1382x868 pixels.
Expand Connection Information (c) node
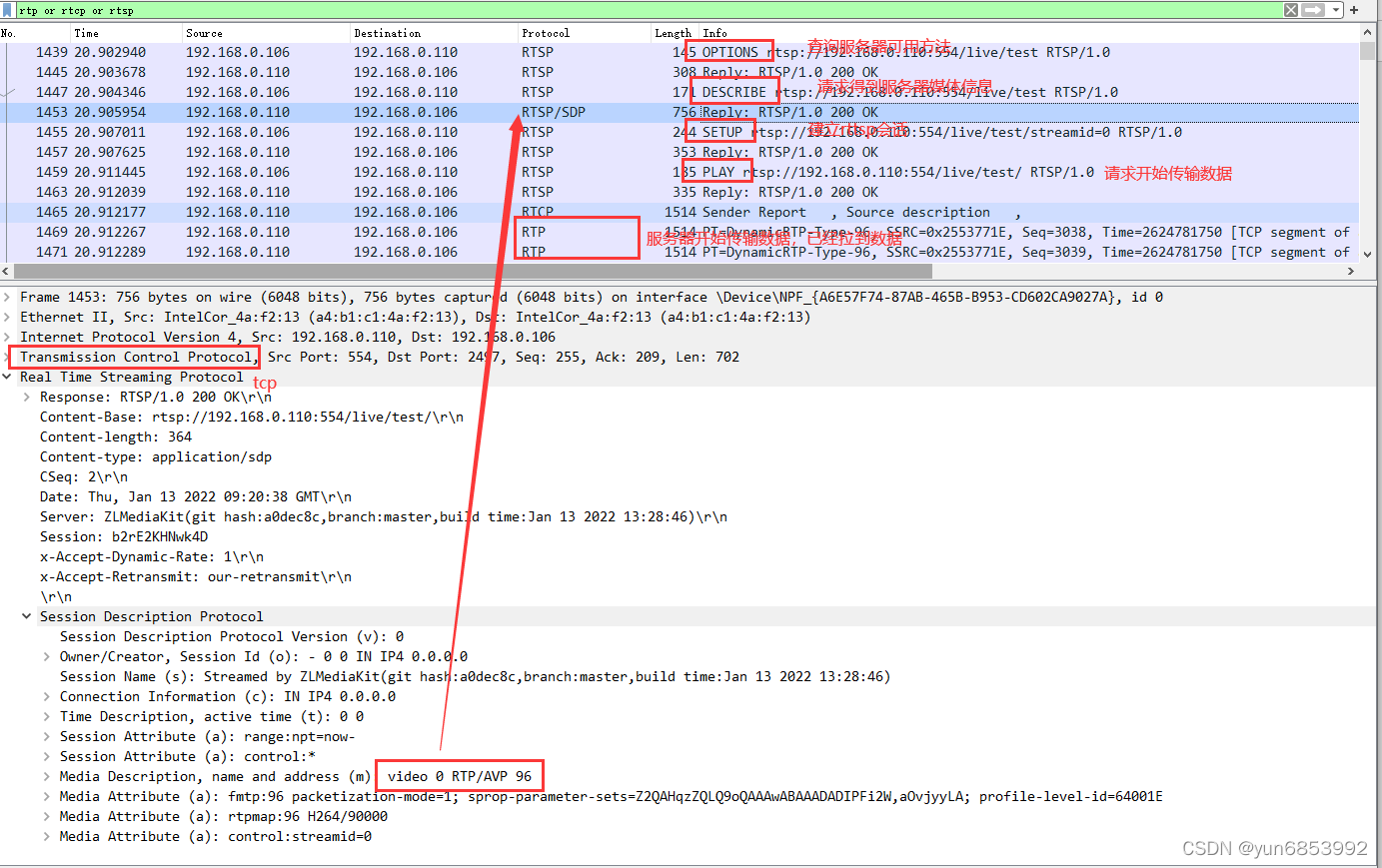(47, 696)
